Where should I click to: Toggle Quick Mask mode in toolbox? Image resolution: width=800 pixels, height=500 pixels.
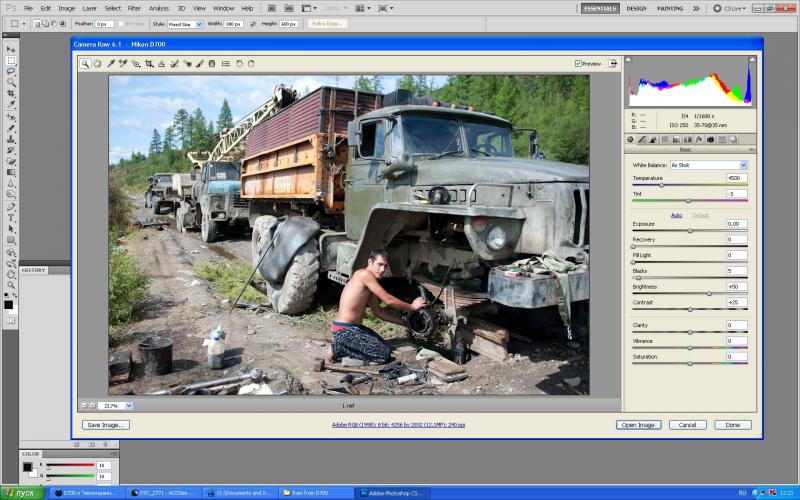(x=11, y=321)
